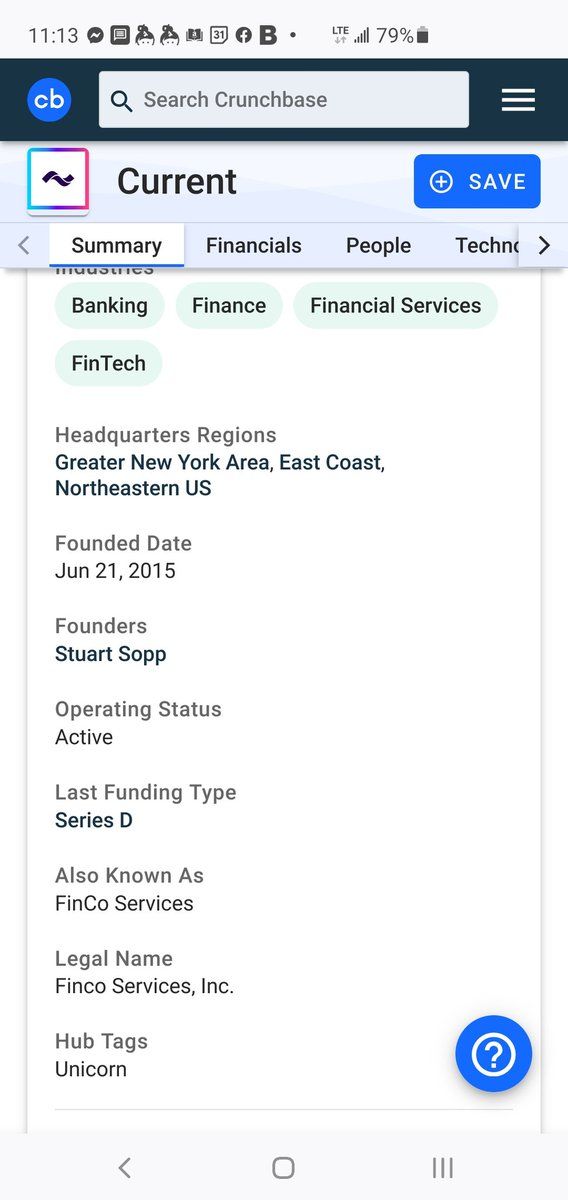Focus the Search Crunchbase field
568x1200 pixels.
(284, 100)
